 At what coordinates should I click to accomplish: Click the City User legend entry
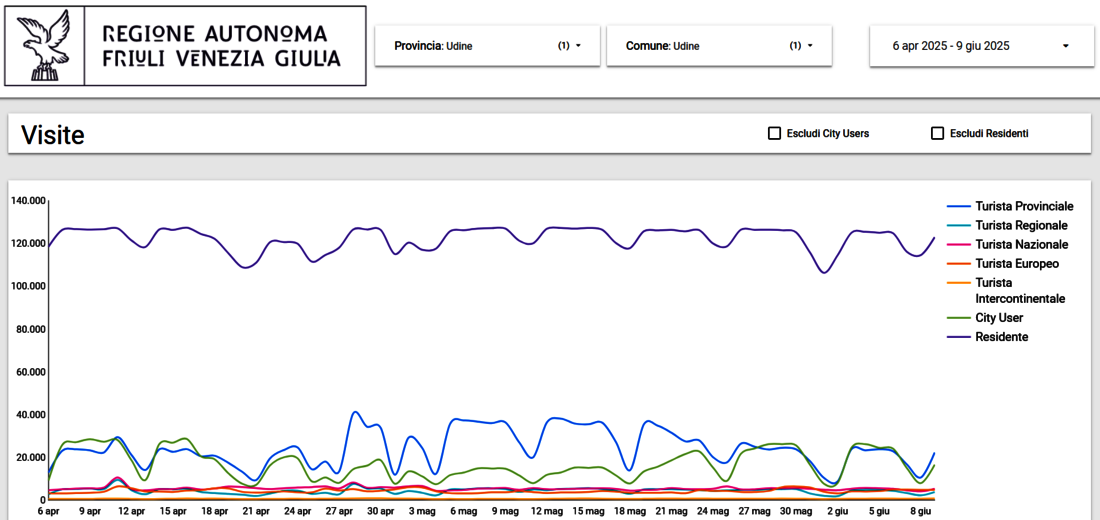(998, 318)
